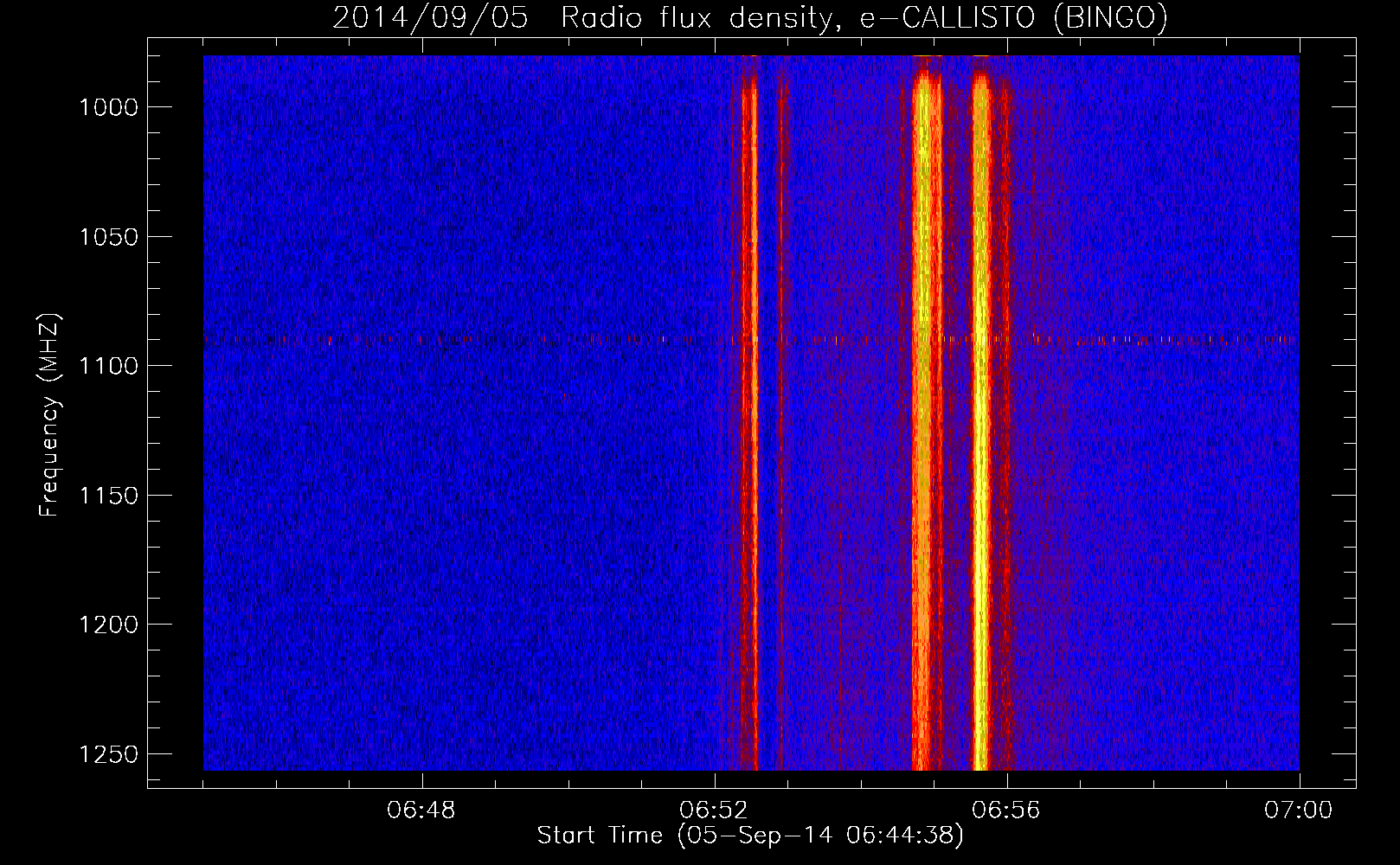Viewport: 1400px width, 865px height.
Task: Click the wide yellow burst before 06:55
Action: tap(925, 421)
